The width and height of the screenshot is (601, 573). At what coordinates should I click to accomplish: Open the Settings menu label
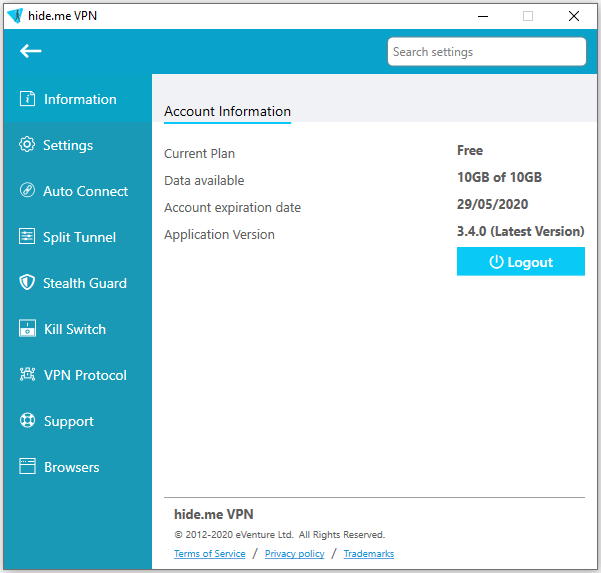coord(68,145)
